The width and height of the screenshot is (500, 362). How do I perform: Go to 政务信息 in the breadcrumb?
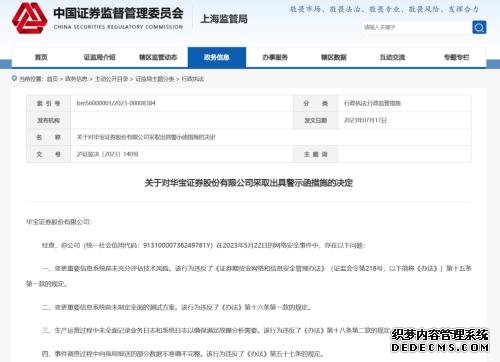click(x=76, y=79)
